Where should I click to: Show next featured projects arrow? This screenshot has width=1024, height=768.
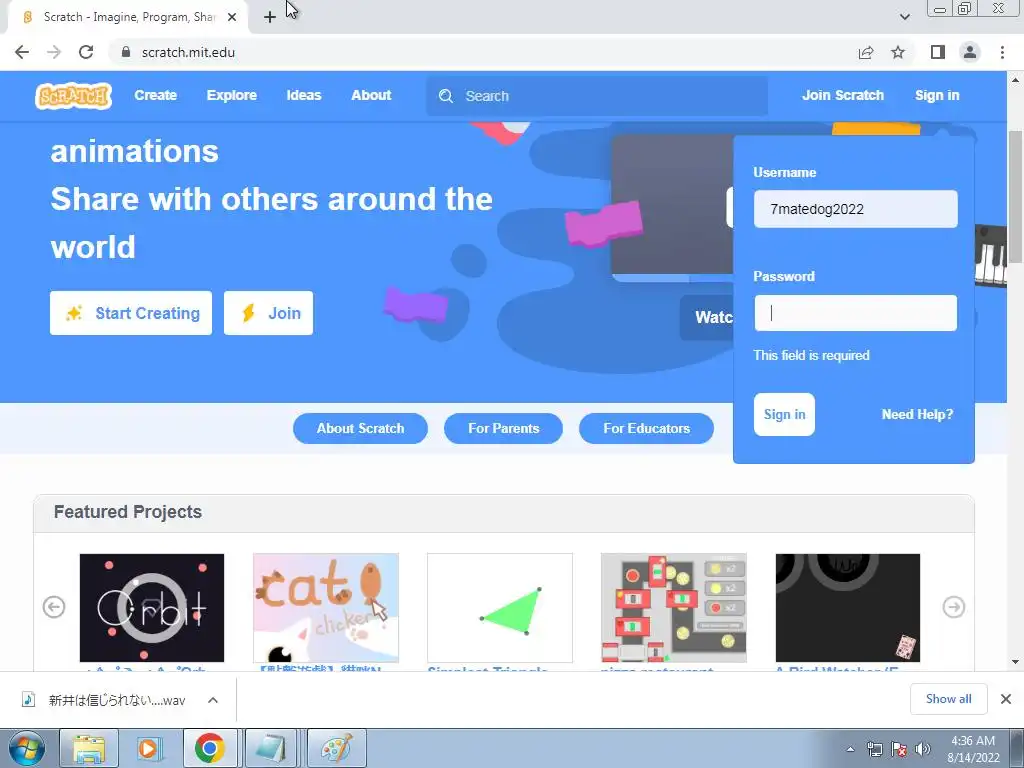tap(953, 607)
